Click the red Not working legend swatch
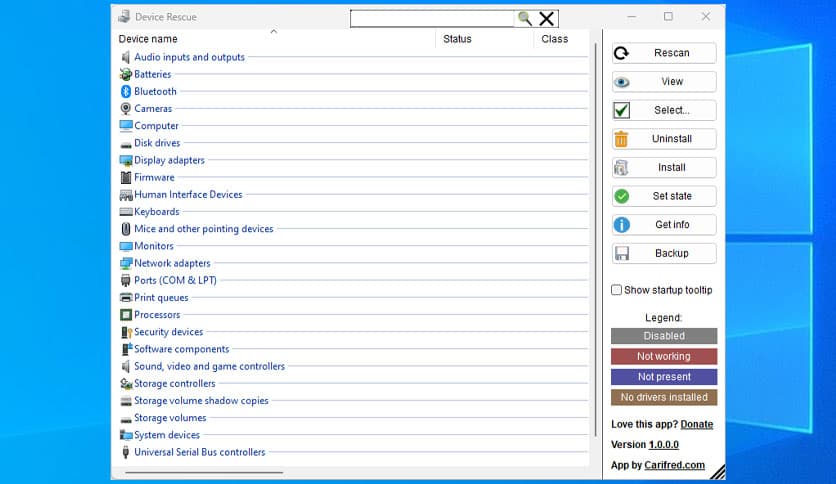The width and height of the screenshot is (836, 484). [664, 356]
